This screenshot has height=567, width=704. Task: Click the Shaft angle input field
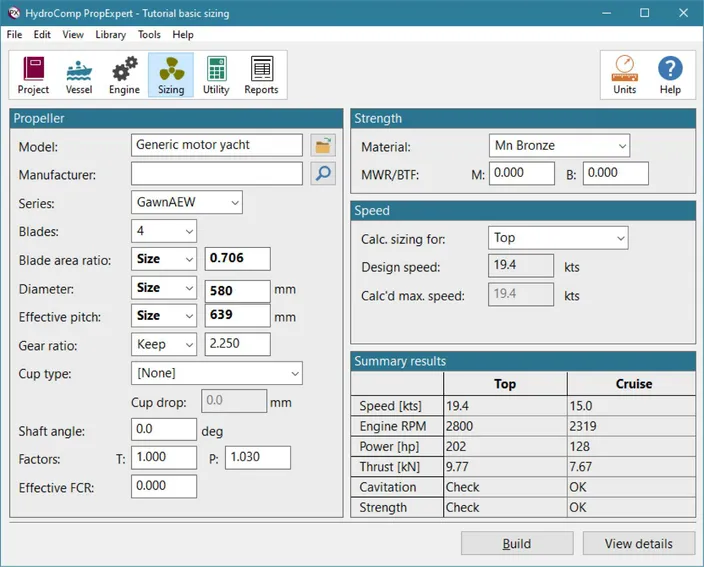[164, 429]
